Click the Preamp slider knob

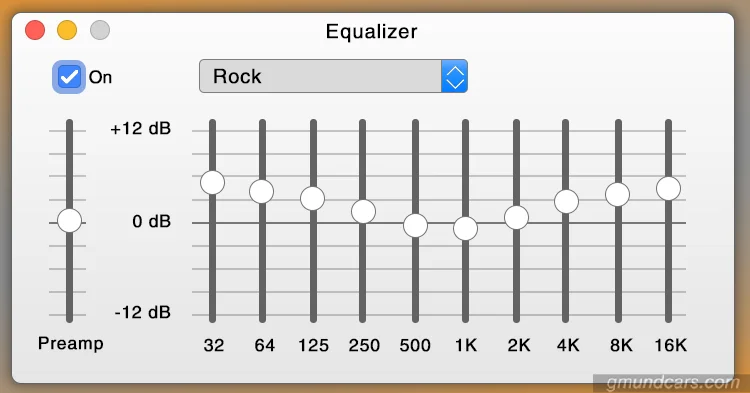click(x=69, y=221)
